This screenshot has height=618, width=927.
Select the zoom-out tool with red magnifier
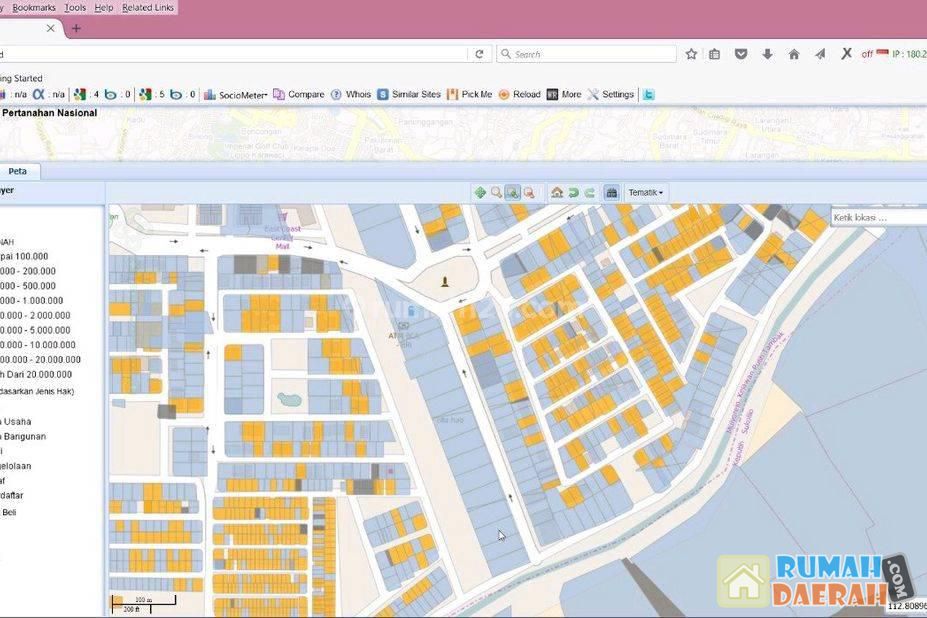tap(528, 193)
